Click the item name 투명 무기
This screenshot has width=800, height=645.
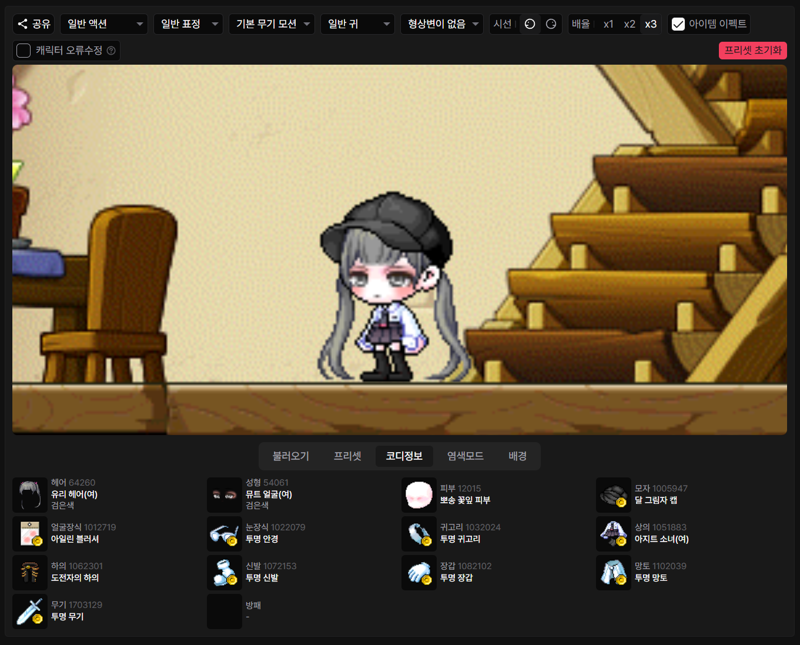coord(67,616)
